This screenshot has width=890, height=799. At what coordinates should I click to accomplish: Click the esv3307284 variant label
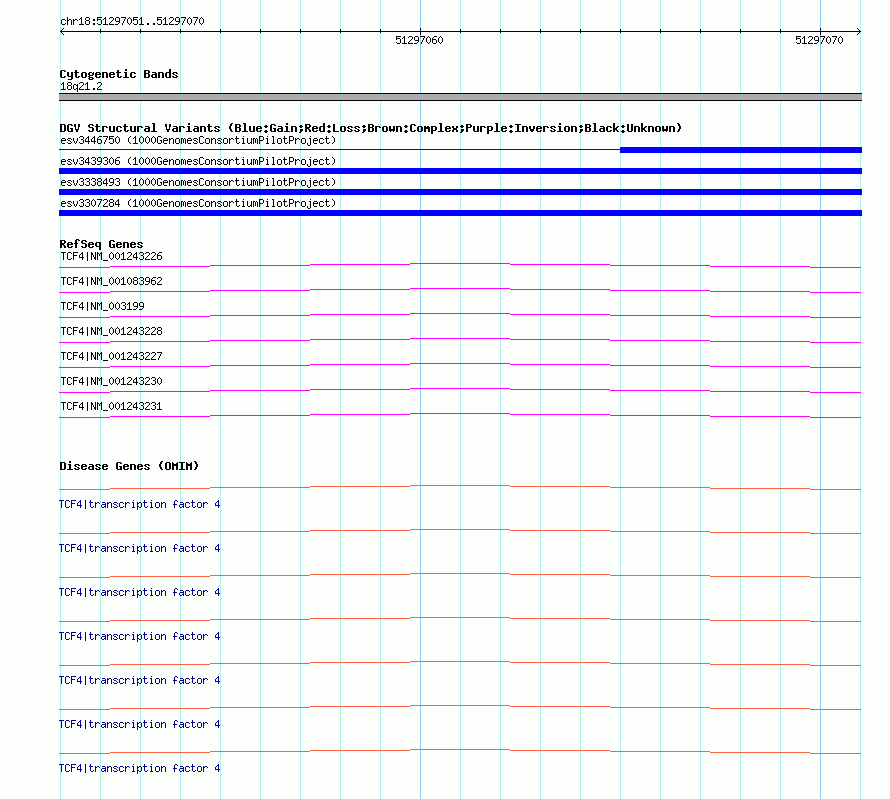[x=198, y=203]
